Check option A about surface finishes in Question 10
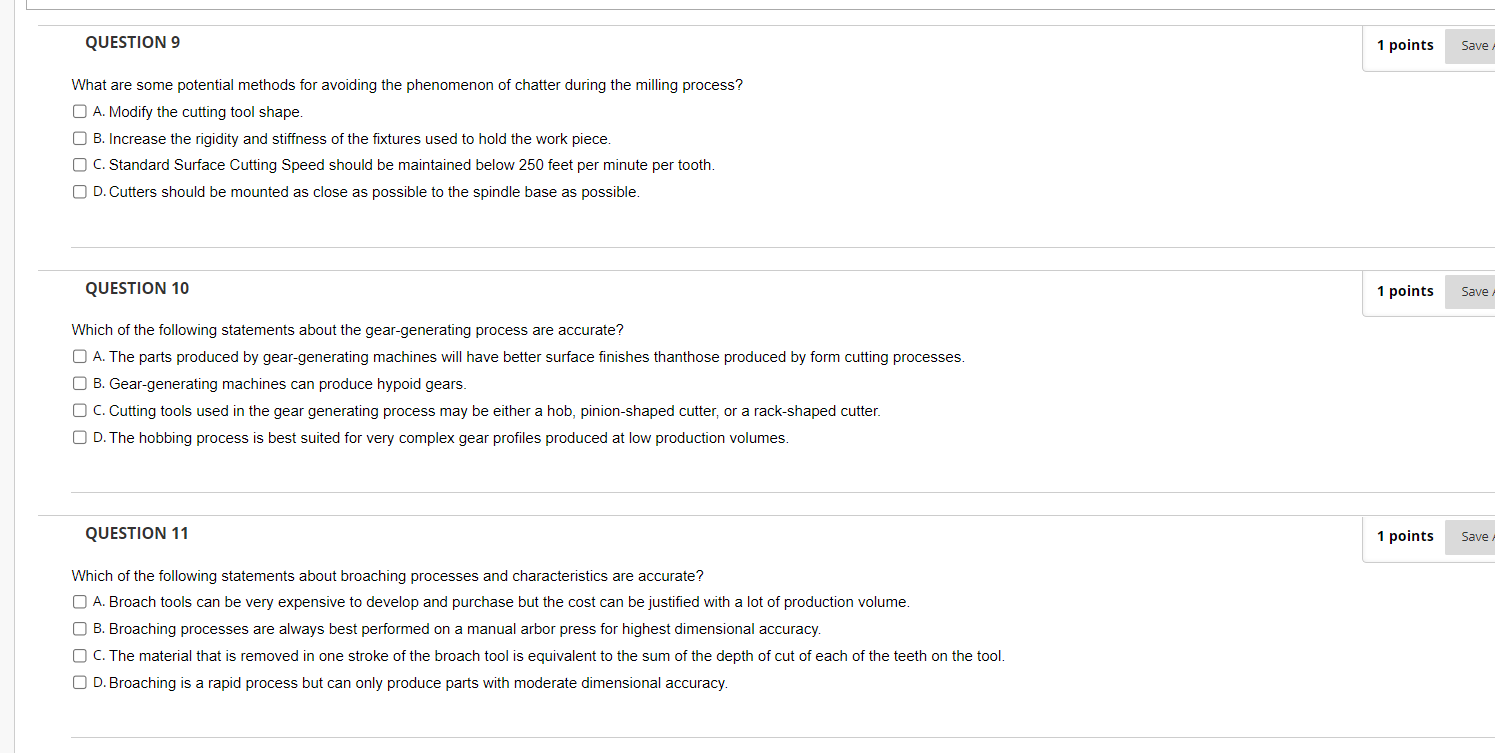The height and width of the screenshot is (753, 1495). pos(79,356)
